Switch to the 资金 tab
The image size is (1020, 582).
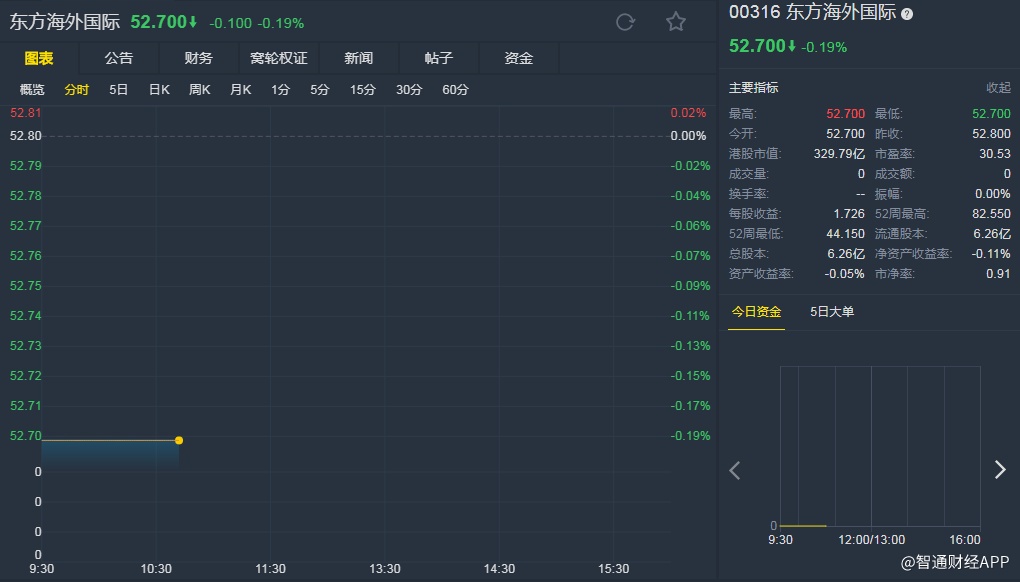[519, 58]
